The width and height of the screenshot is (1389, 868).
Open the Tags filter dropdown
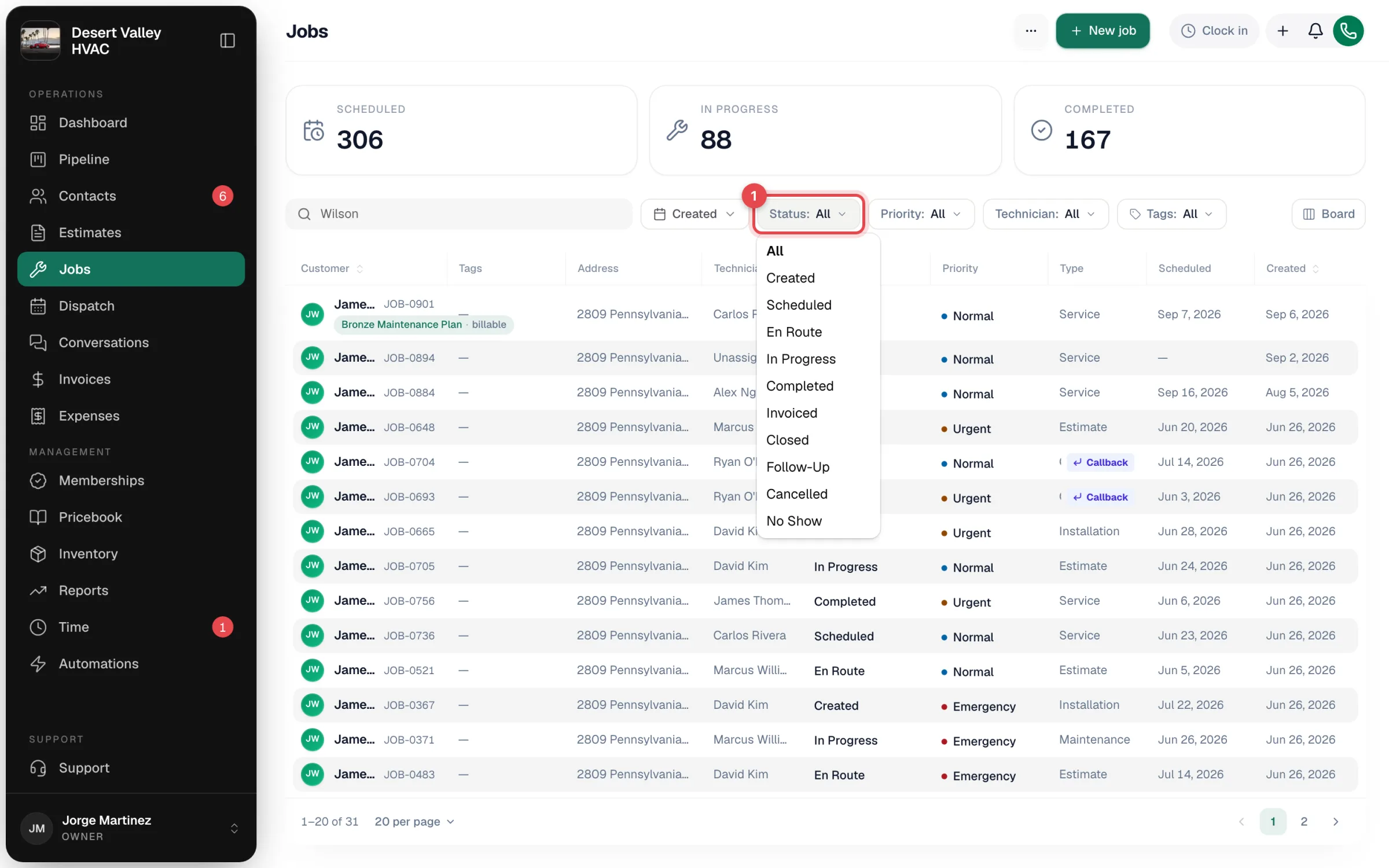tap(1171, 214)
